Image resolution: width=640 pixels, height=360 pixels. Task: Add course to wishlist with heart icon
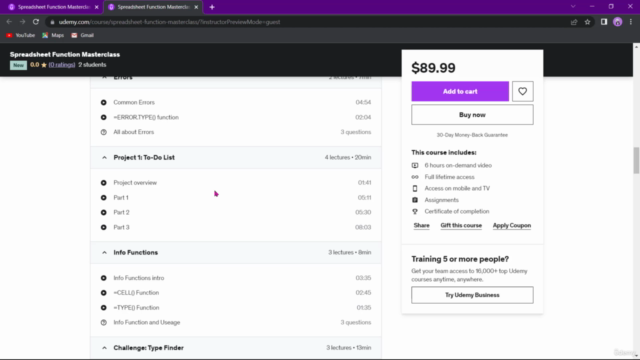(x=522, y=91)
